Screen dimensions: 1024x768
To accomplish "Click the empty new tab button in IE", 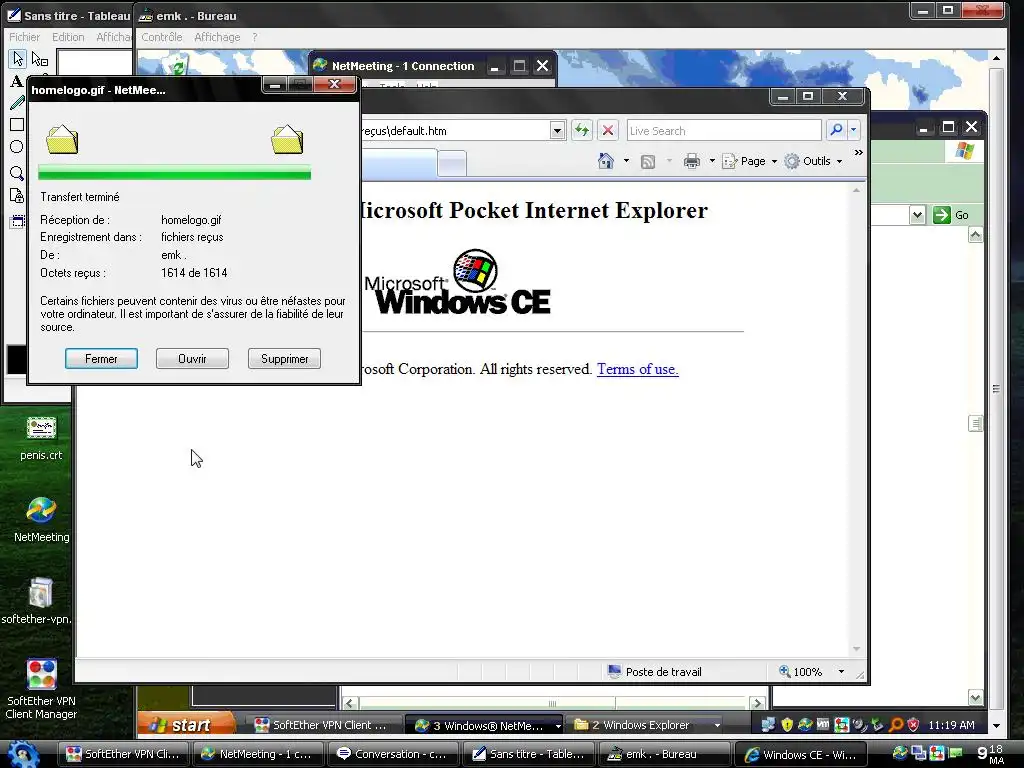I will [x=452, y=163].
